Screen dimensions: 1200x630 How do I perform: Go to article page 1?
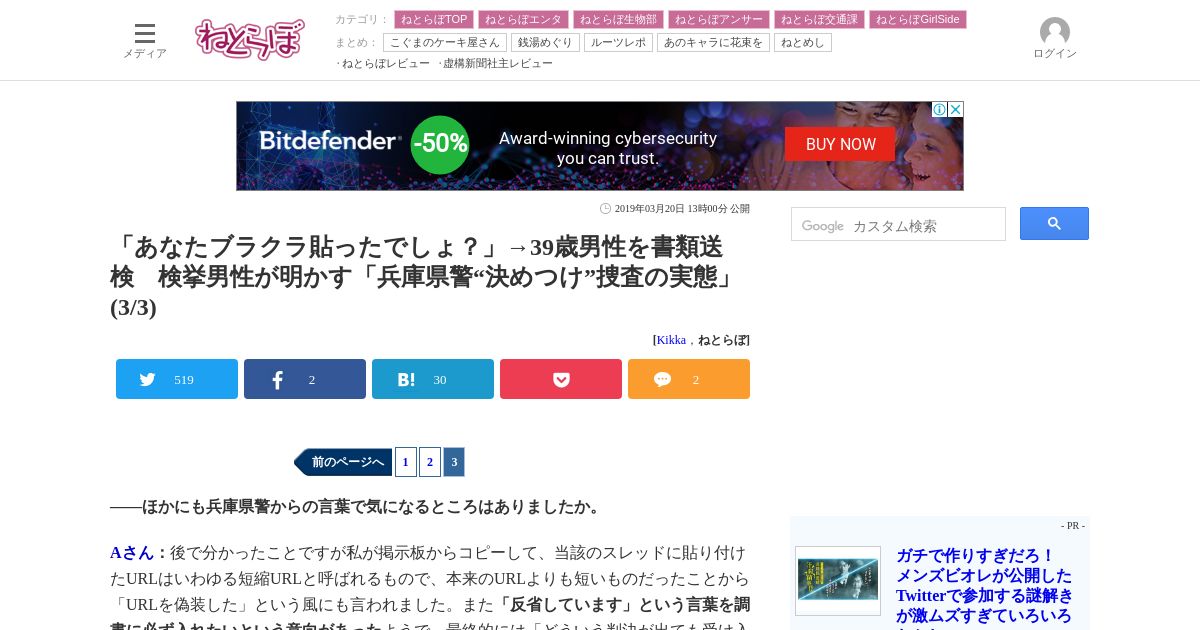coord(406,462)
